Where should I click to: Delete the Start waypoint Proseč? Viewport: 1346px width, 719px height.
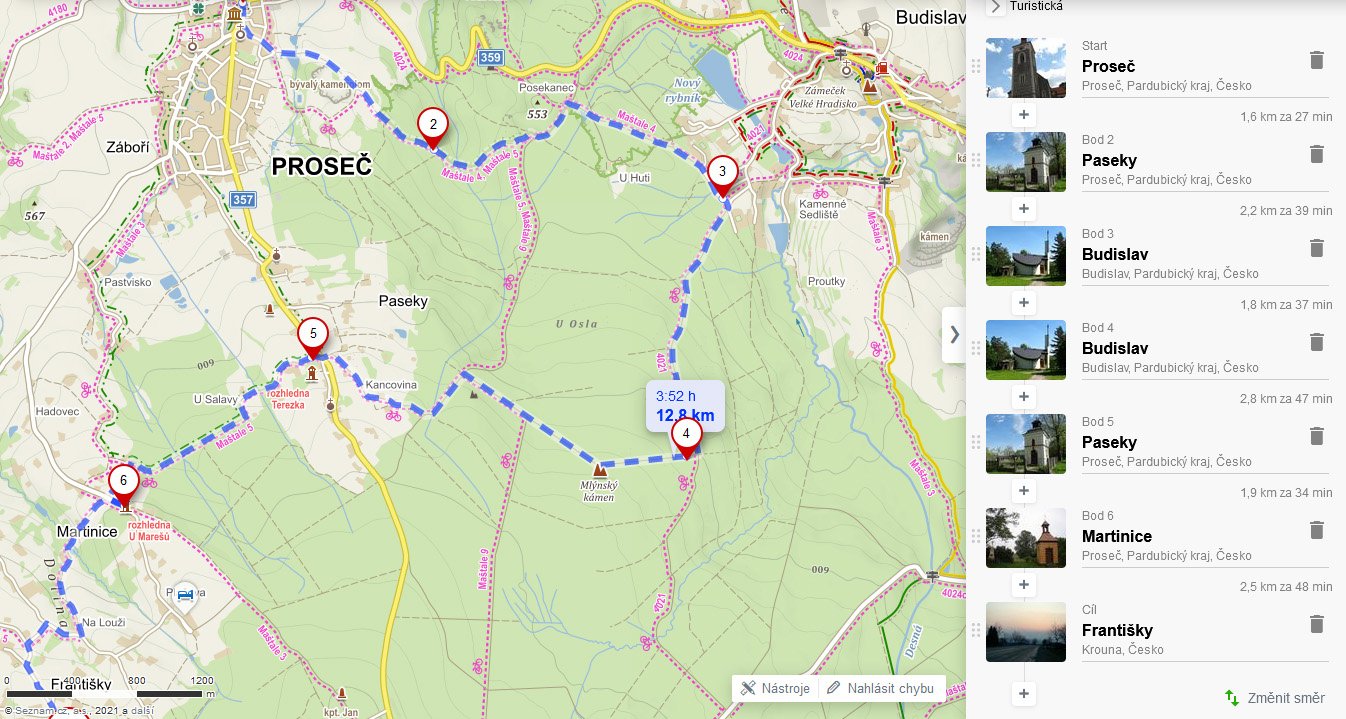(1316, 61)
